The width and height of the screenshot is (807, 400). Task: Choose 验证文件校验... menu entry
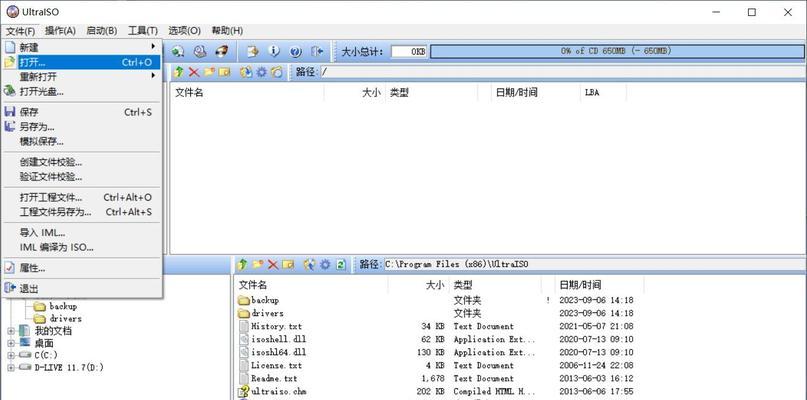point(82,177)
